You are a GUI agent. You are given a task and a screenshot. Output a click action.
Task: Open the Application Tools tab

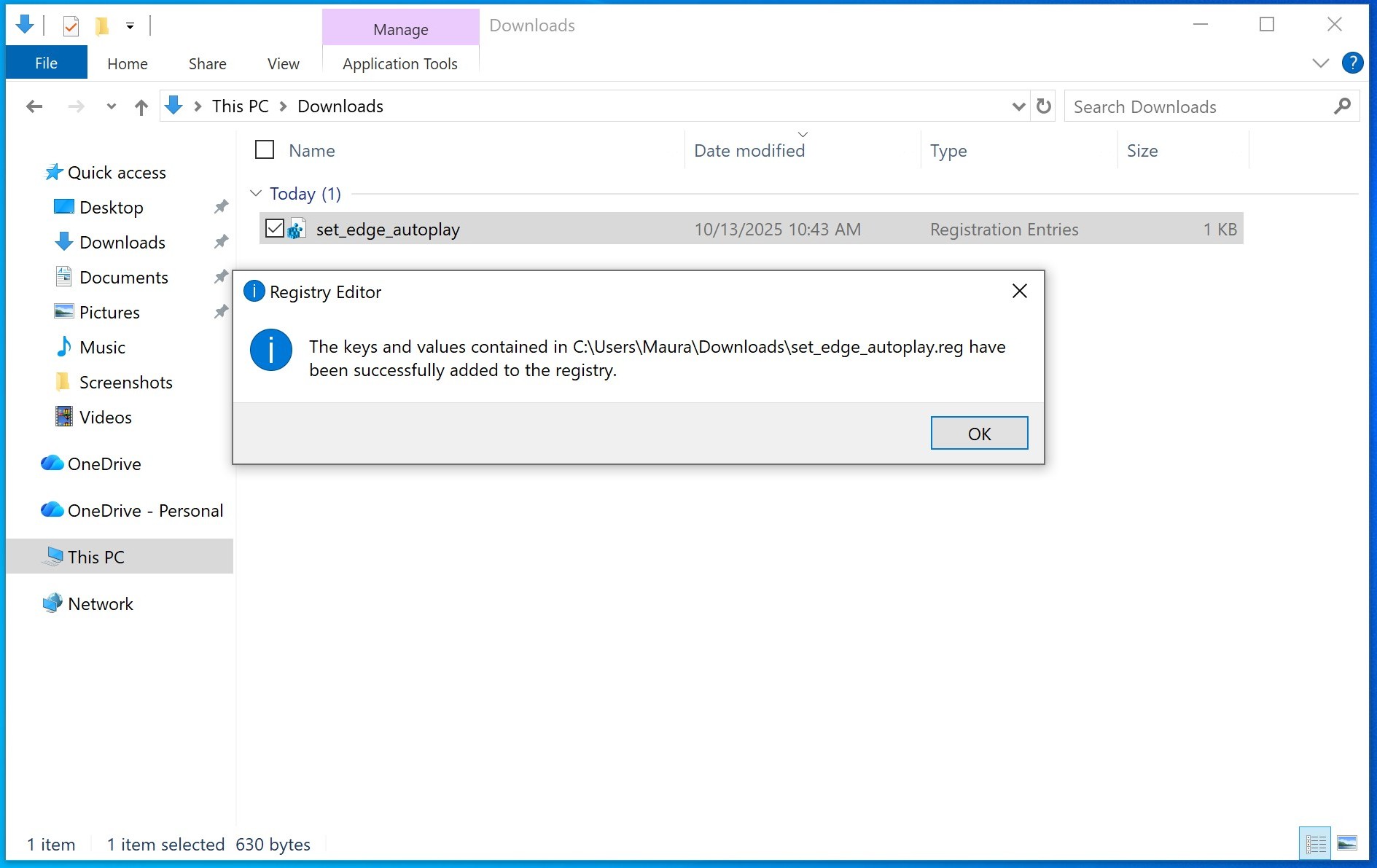pyautogui.click(x=400, y=63)
